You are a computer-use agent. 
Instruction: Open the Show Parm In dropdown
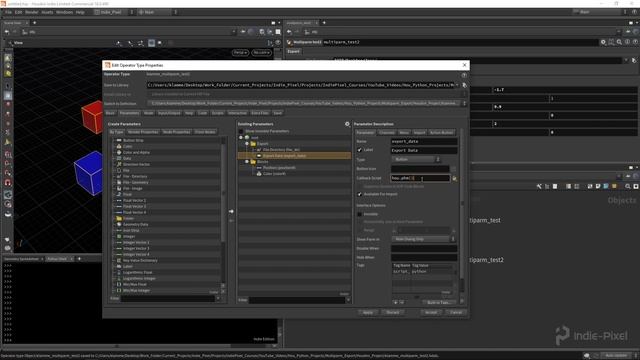[424, 239]
